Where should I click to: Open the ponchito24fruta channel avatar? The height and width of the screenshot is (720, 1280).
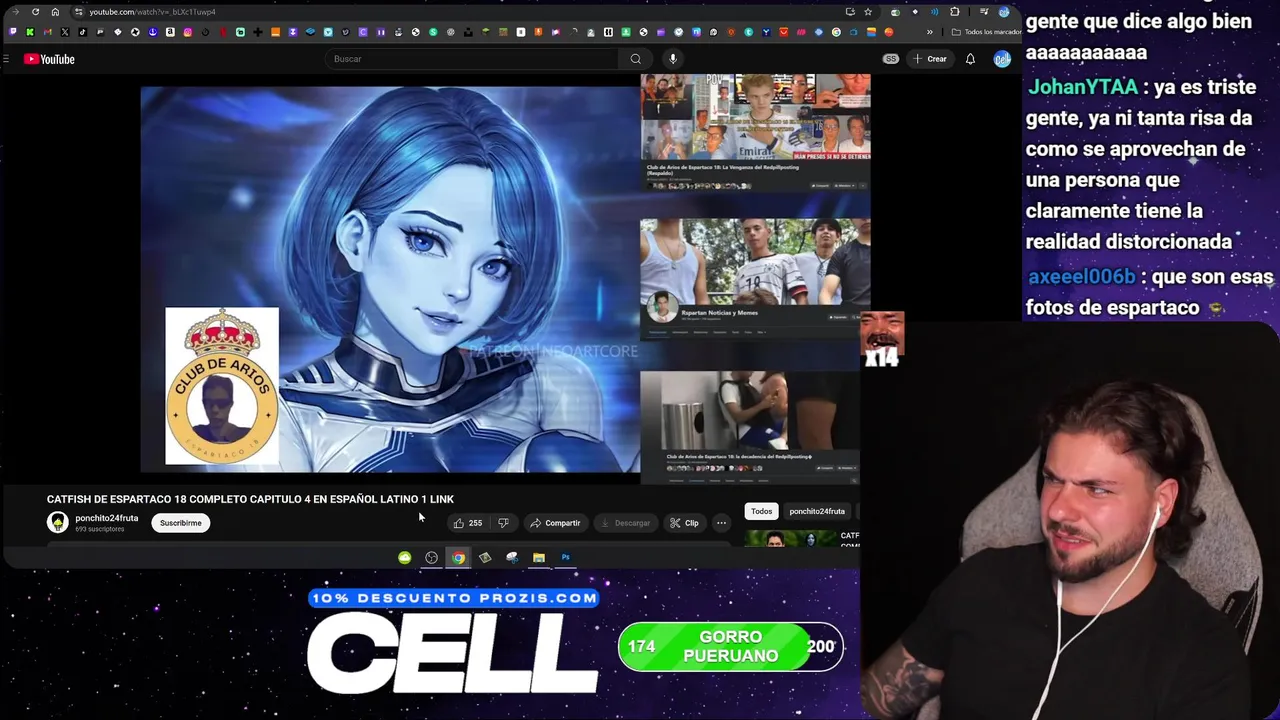(x=58, y=522)
